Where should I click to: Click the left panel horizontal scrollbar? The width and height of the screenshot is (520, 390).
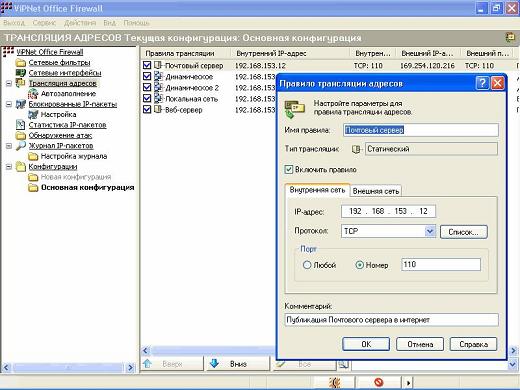[x=68, y=368]
